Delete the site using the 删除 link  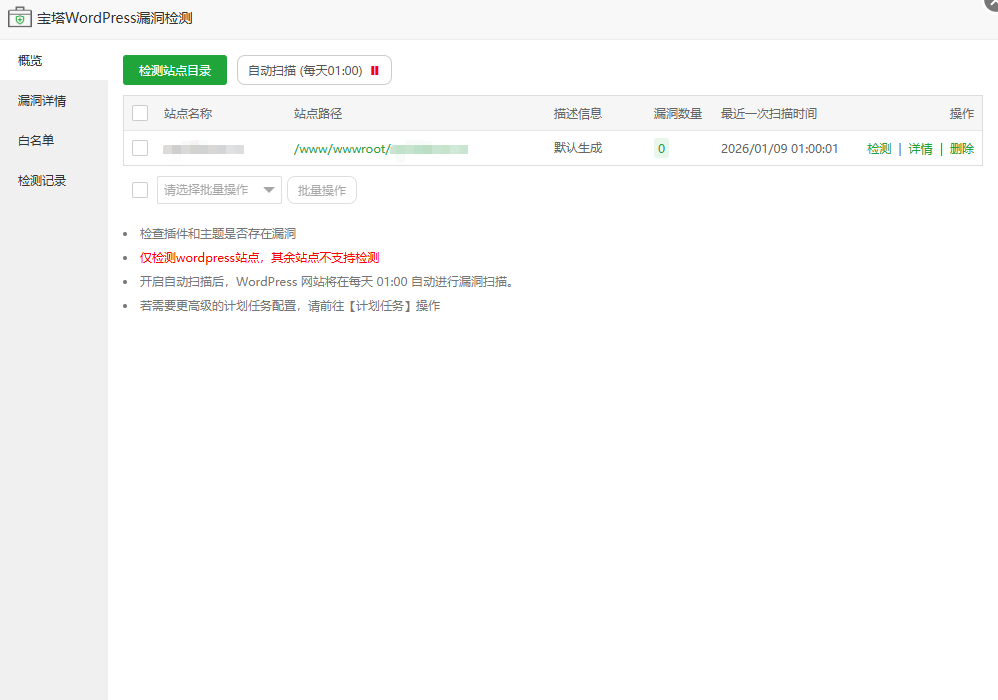961,148
